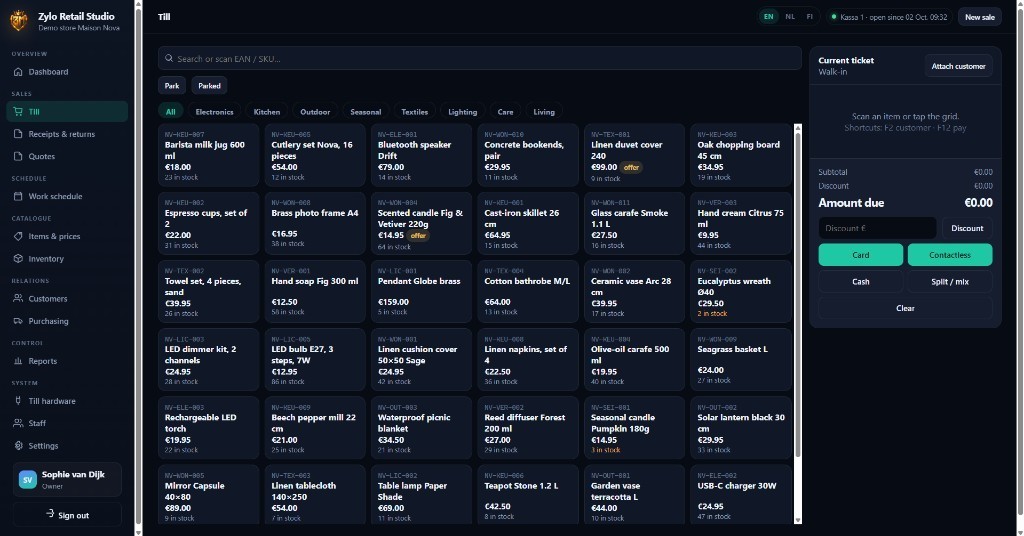Click the Zylo Retail Studio logo icon
This screenshot has height=536, width=1024.
pos(19,21)
